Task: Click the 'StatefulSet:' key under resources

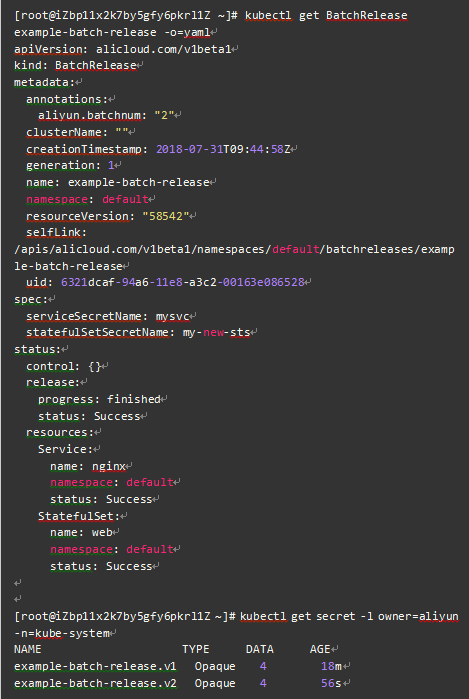Action: 79,516
